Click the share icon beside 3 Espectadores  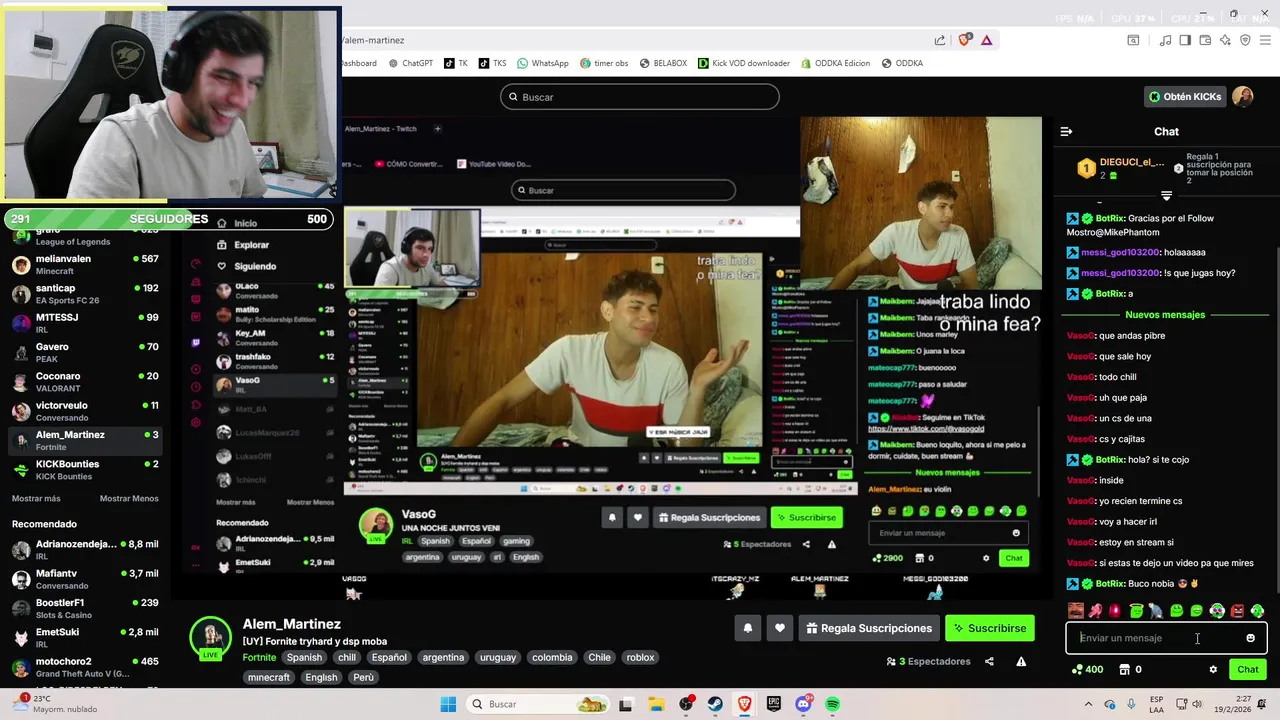(x=989, y=661)
